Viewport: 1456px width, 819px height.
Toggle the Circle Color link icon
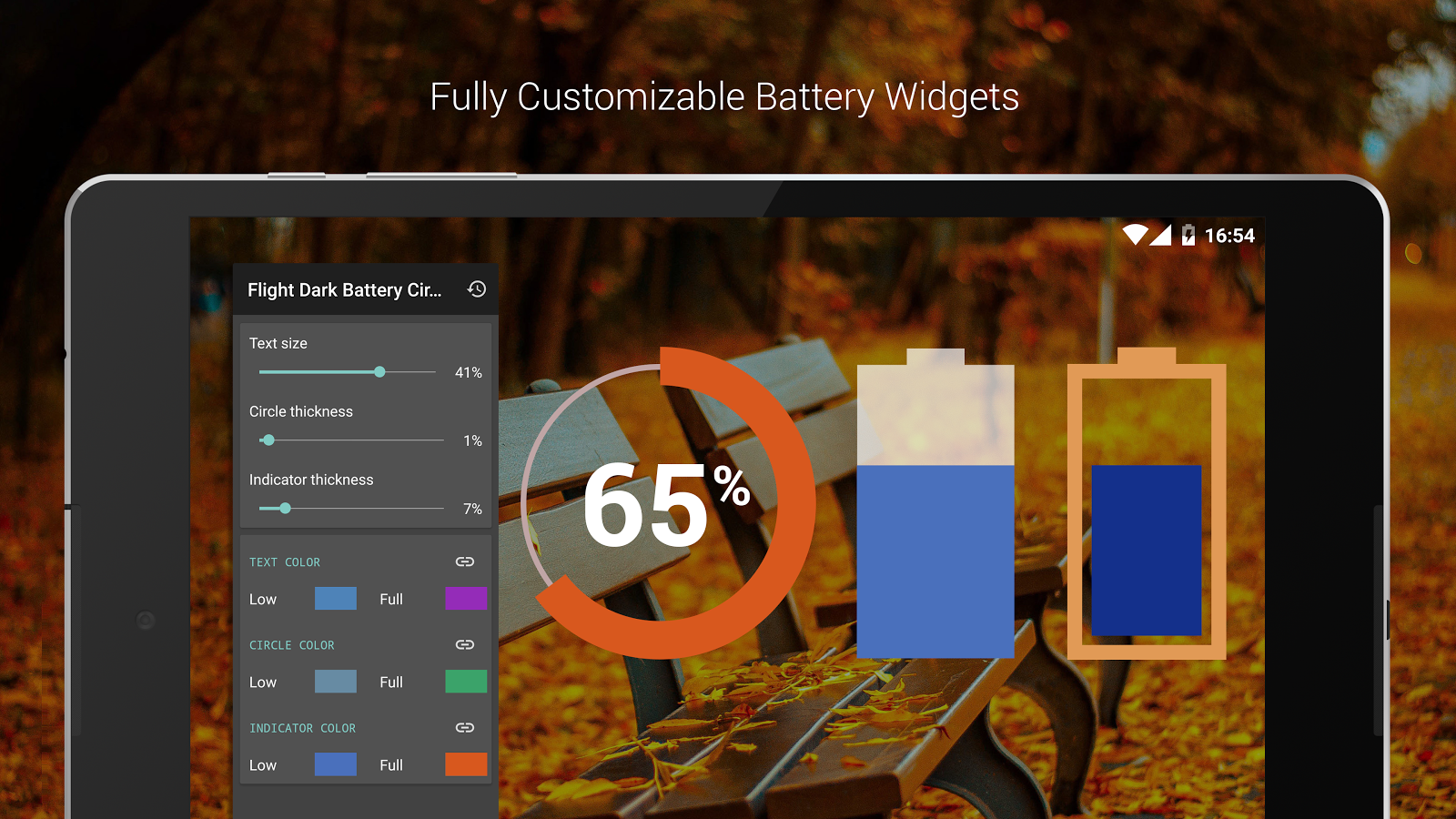pyautogui.click(x=465, y=644)
